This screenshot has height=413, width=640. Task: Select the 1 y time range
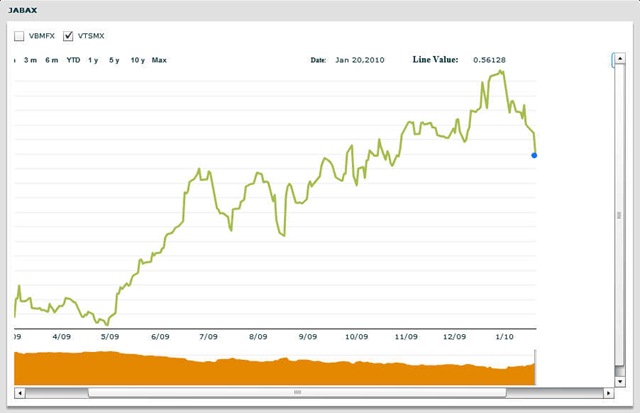coord(93,60)
